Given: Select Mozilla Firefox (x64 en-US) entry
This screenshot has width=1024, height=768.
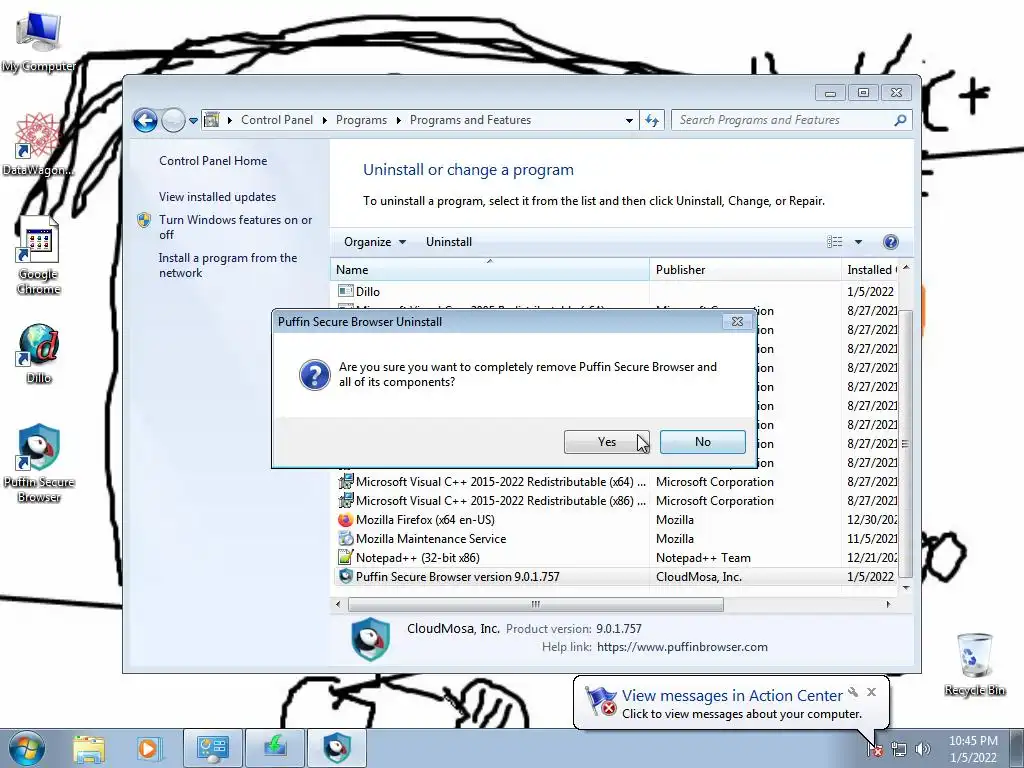Looking at the screenshot, I should pos(617,520).
